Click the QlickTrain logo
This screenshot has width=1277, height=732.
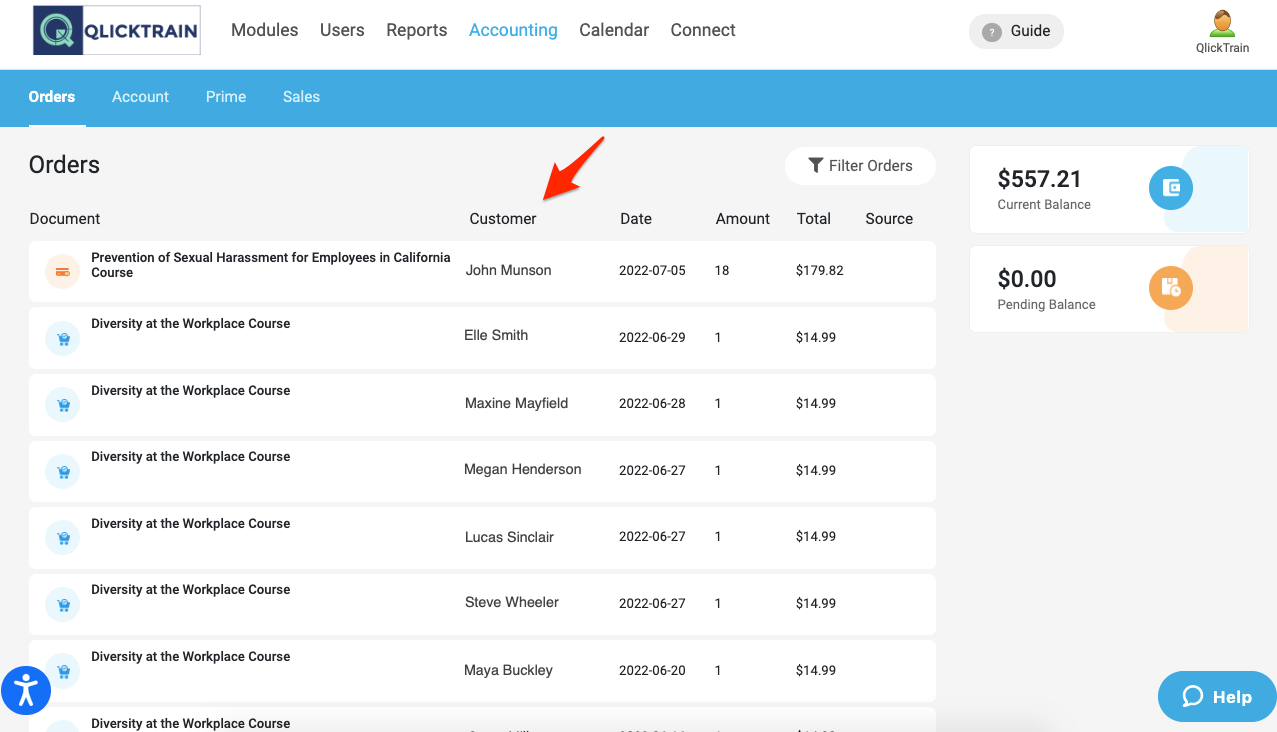(x=116, y=30)
